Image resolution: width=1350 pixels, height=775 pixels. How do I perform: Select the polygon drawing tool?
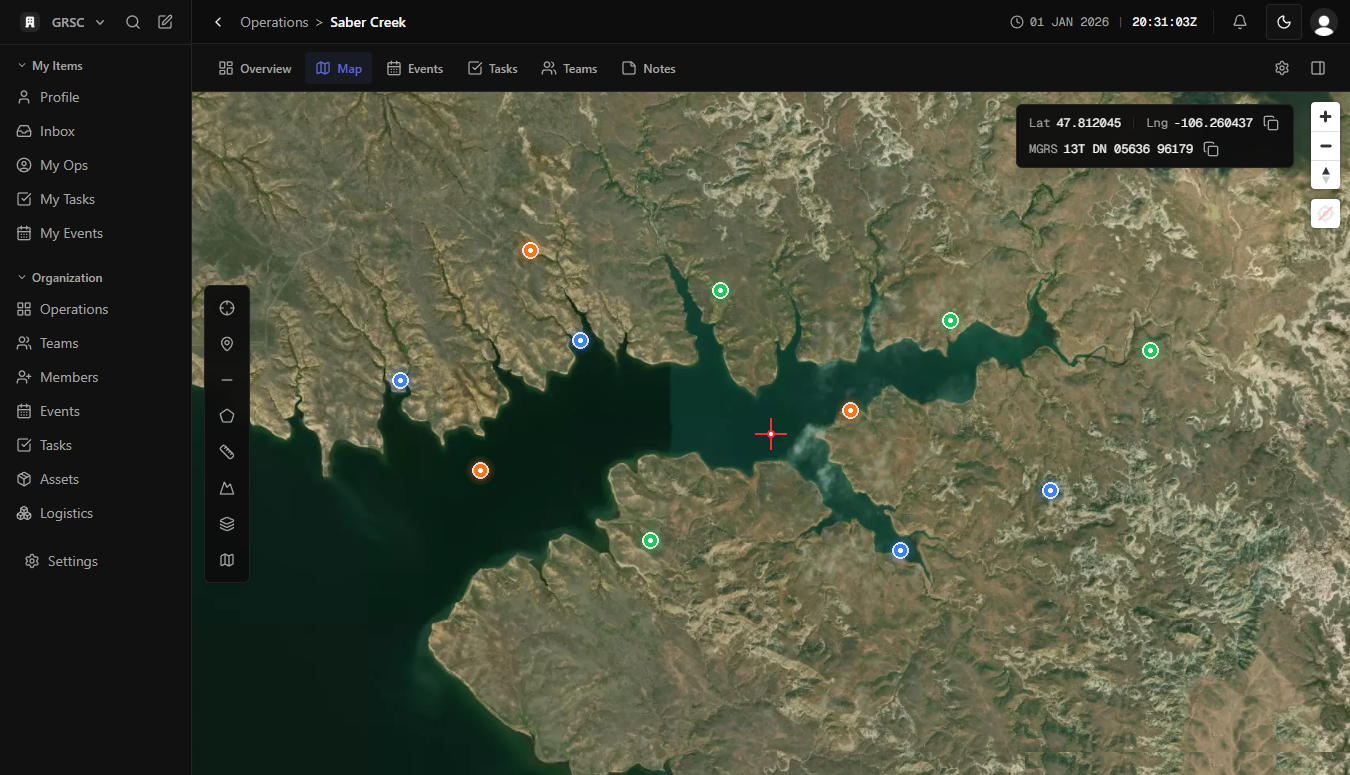point(227,416)
